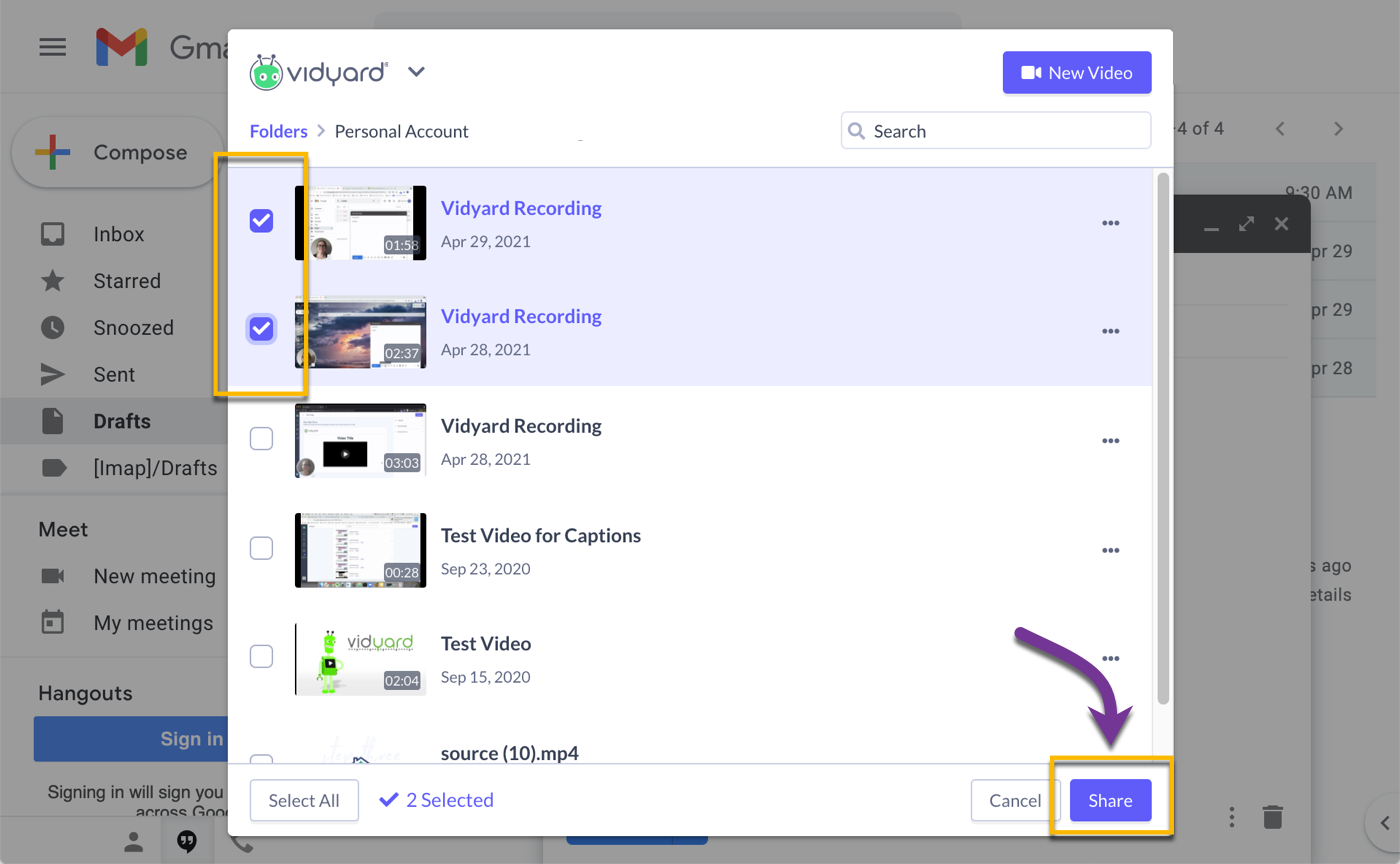Image resolution: width=1400 pixels, height=864 pixels.
Task: Click the Drafts document icon
Action: click(x=53, y=421)
